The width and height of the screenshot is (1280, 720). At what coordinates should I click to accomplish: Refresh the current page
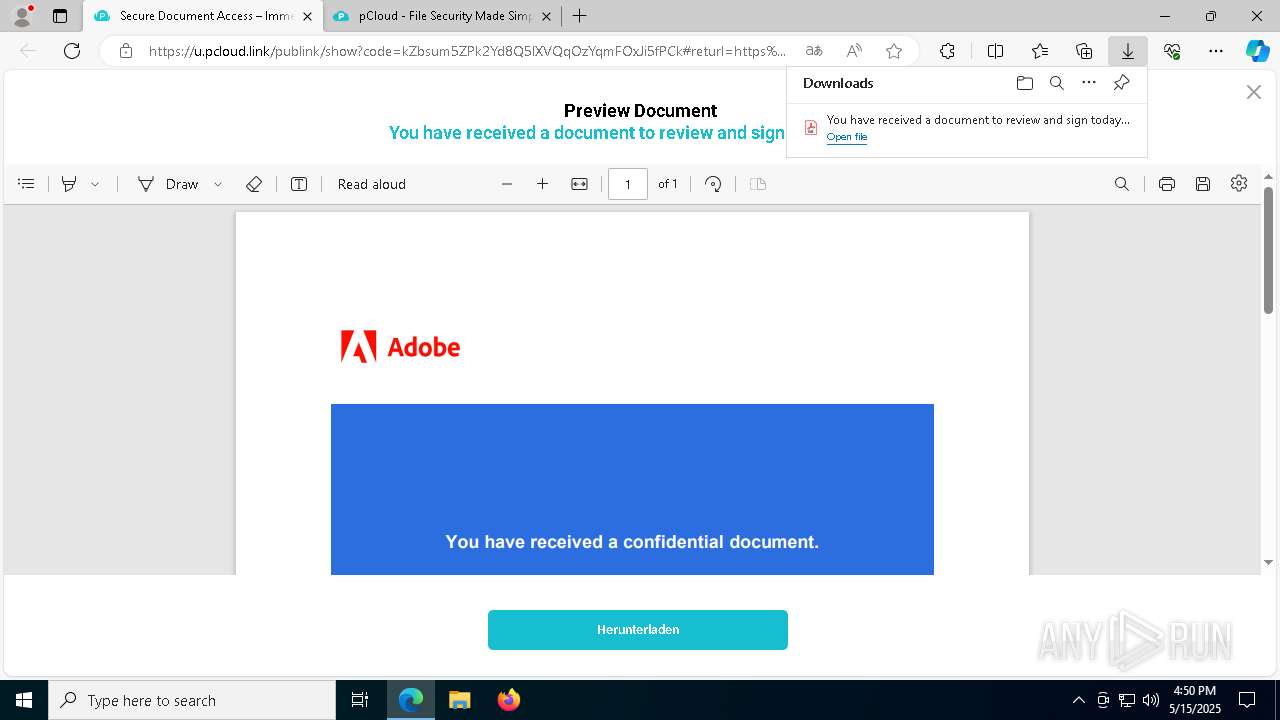(x=72, y=51)
